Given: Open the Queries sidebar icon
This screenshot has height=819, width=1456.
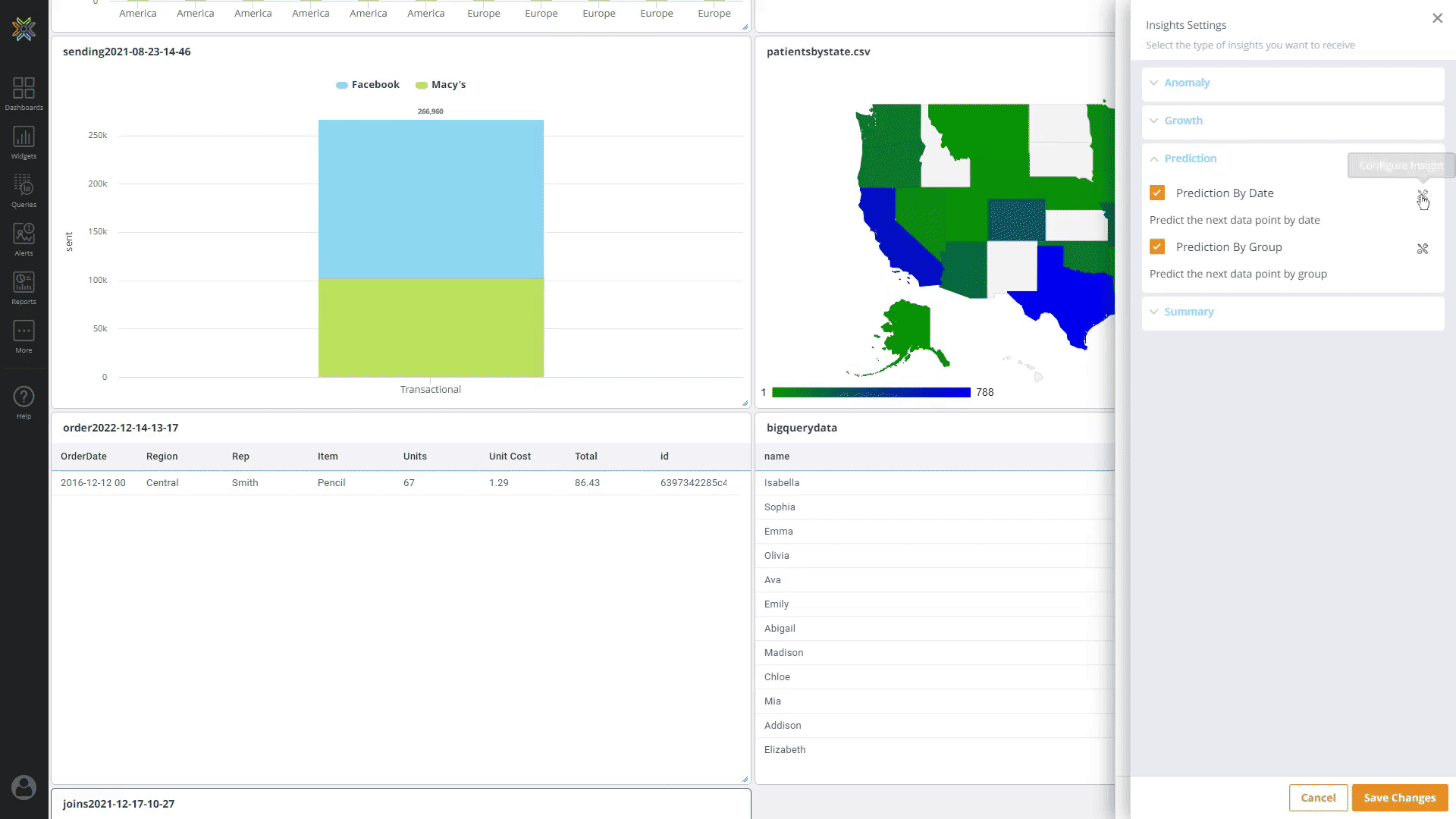Looking at the screenshot, I should tap(24, 190).
